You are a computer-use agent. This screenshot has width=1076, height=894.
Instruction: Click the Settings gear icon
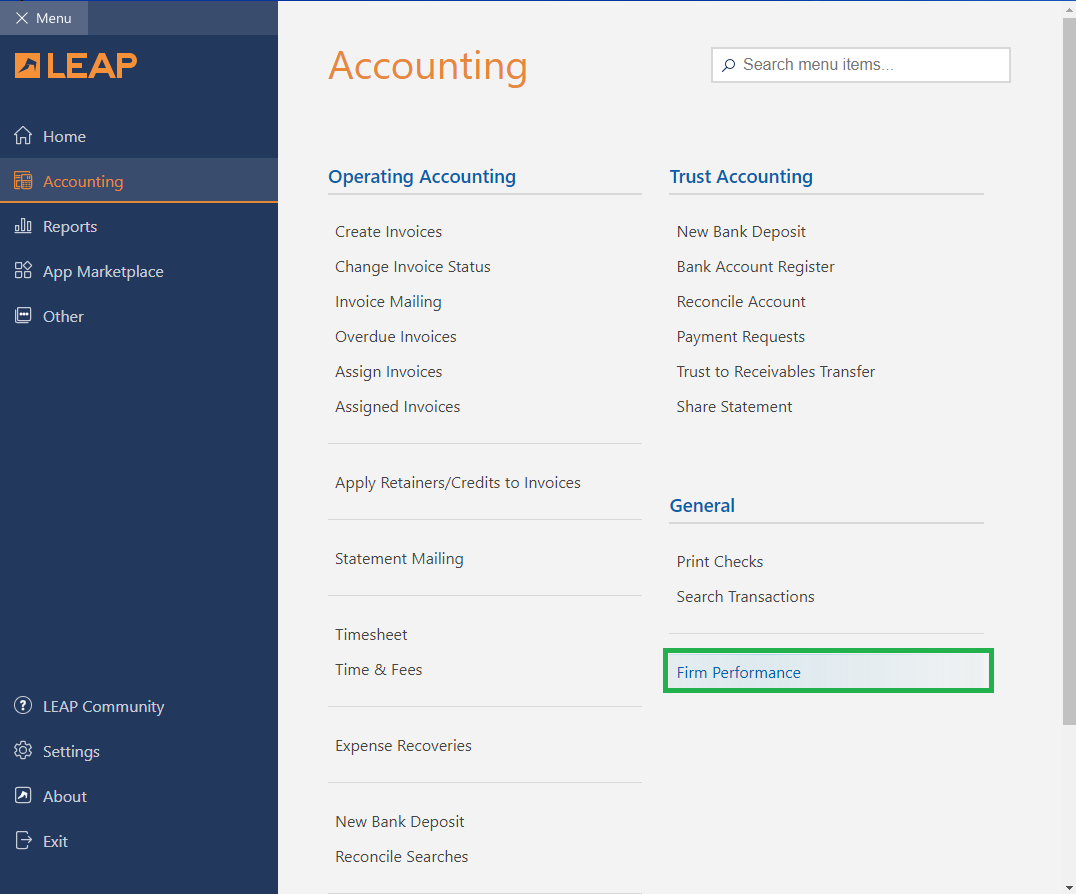(23, 751)
